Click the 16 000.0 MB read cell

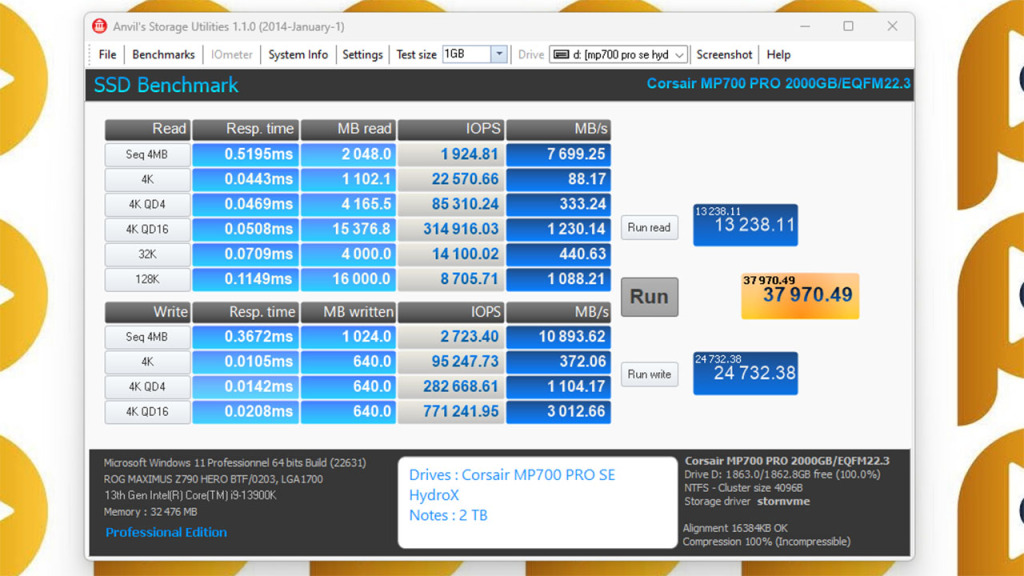tap(348, 280)
